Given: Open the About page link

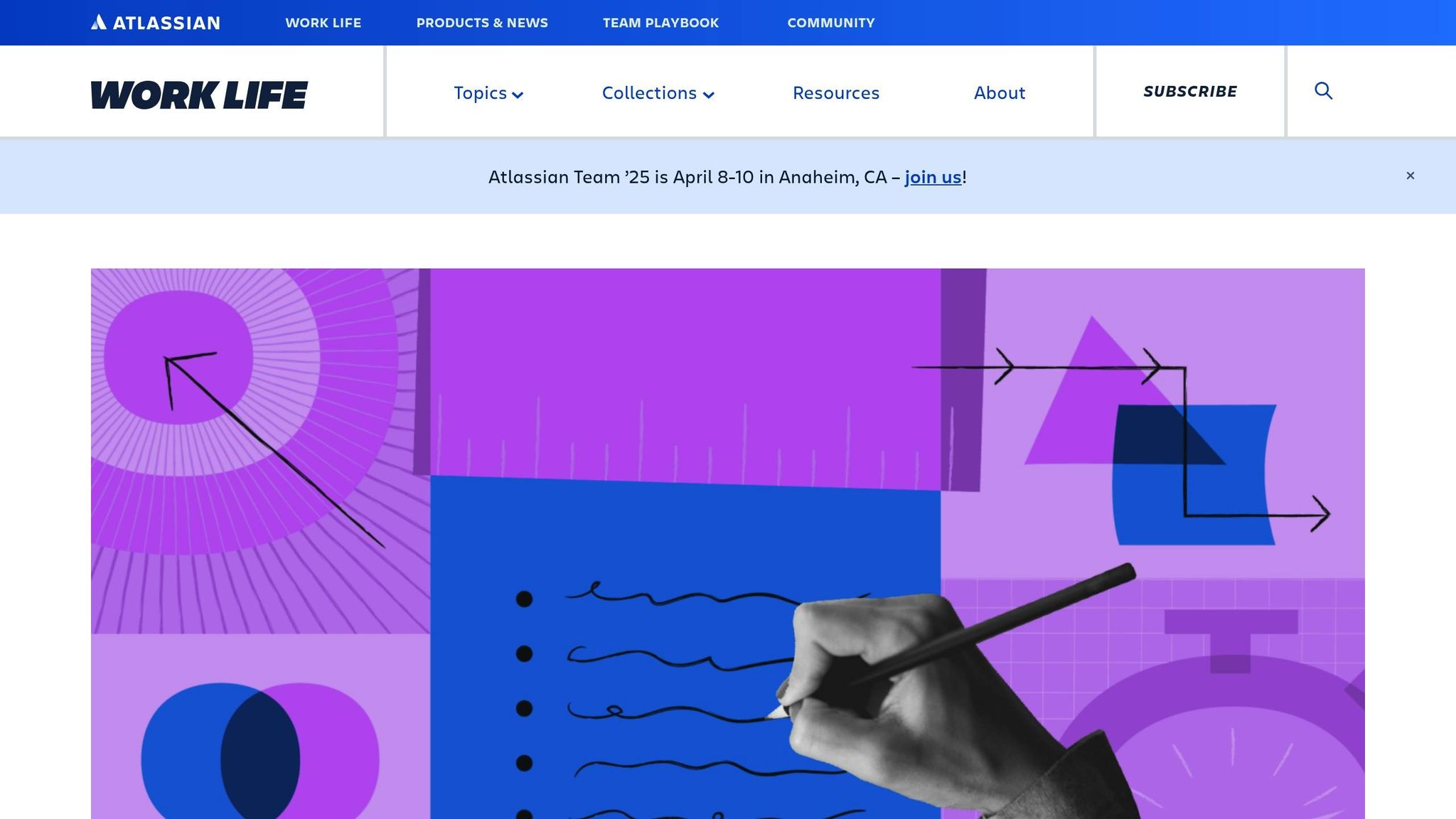Looking at the screenshot, I should [x=999, y=93].
